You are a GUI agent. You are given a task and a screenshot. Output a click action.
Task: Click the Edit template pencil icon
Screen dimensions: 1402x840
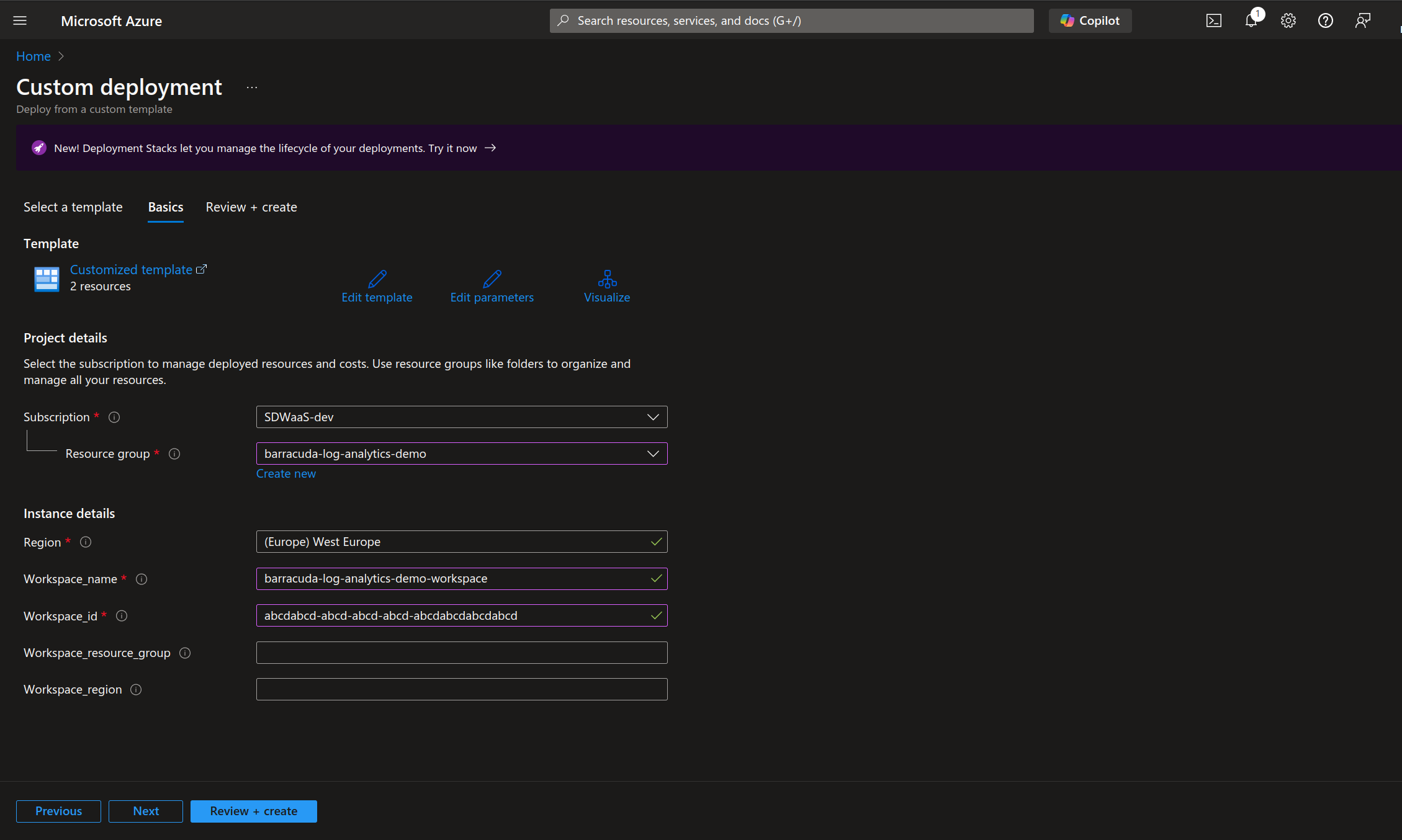click(x=377, y=279)
